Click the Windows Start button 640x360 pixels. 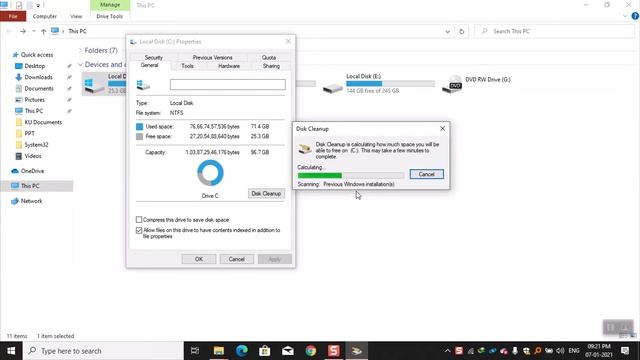click(11, 351)
